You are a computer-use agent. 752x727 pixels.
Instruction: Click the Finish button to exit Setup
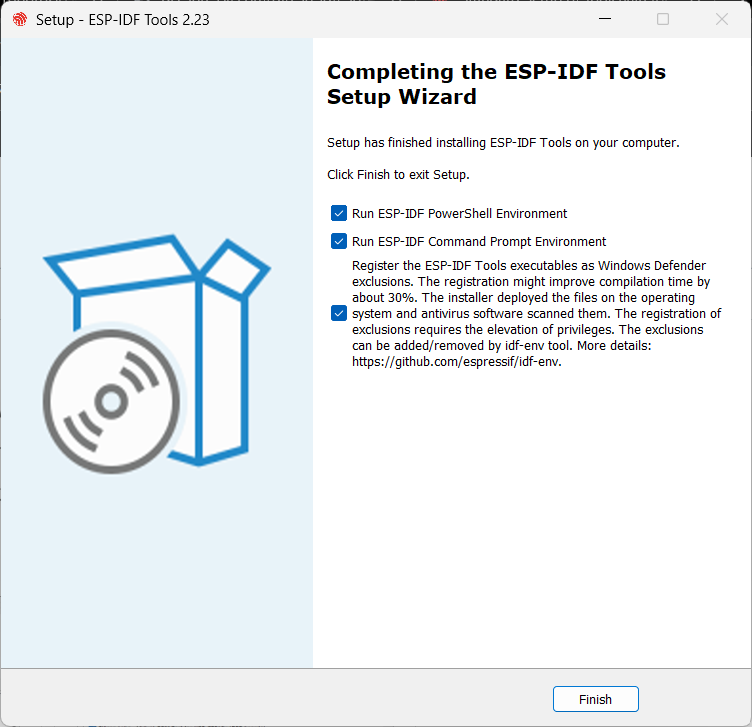coord(595,699)
